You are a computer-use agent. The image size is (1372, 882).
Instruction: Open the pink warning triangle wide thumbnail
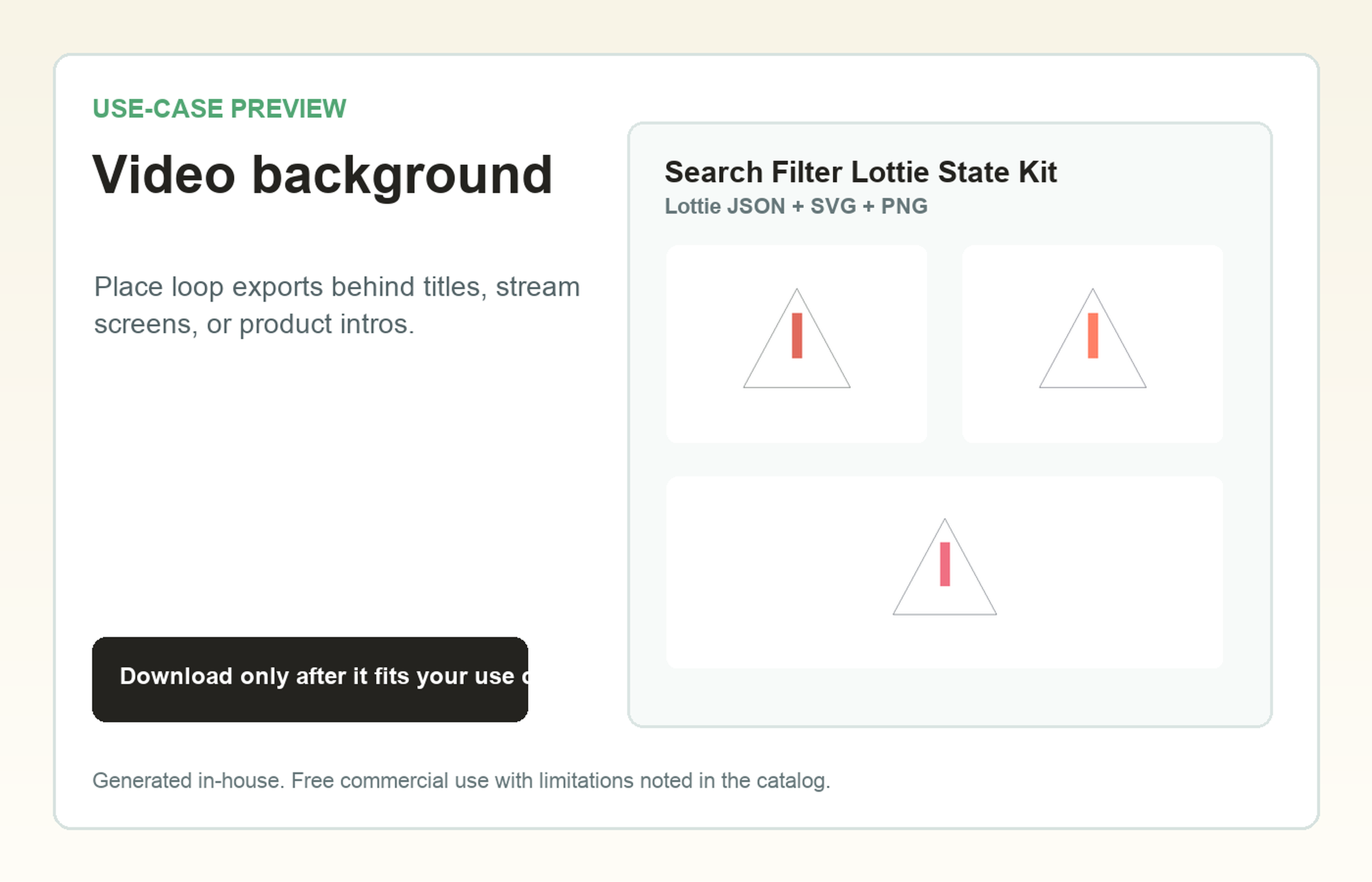[x=944, y=572]
